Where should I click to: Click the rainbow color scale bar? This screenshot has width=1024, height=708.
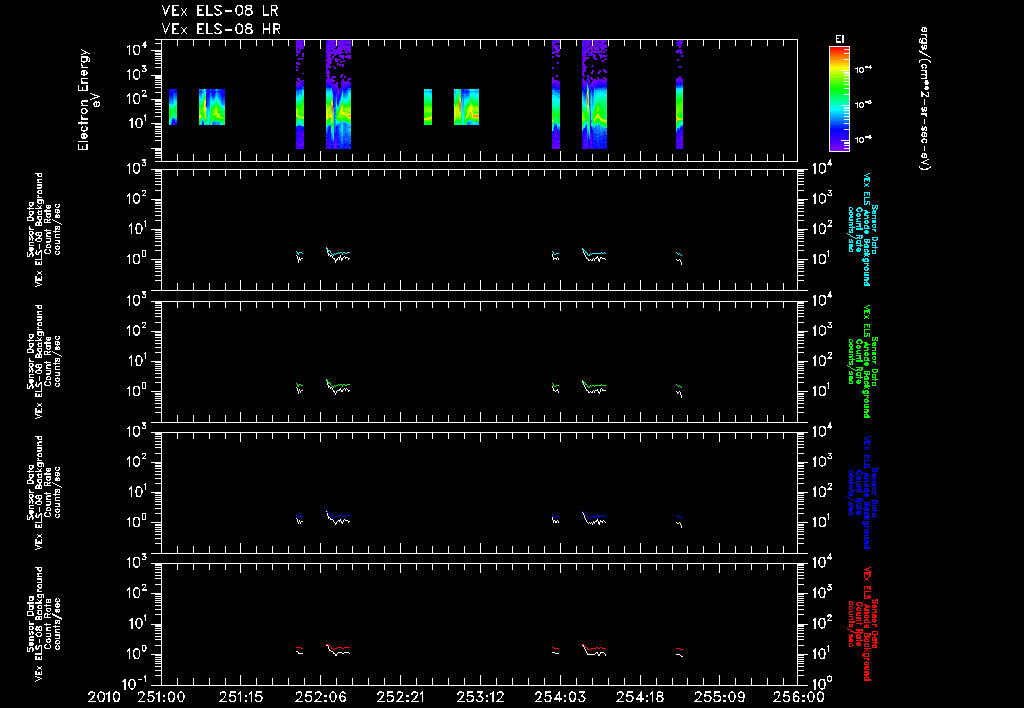pyautogui.click(x=839, y=99)
